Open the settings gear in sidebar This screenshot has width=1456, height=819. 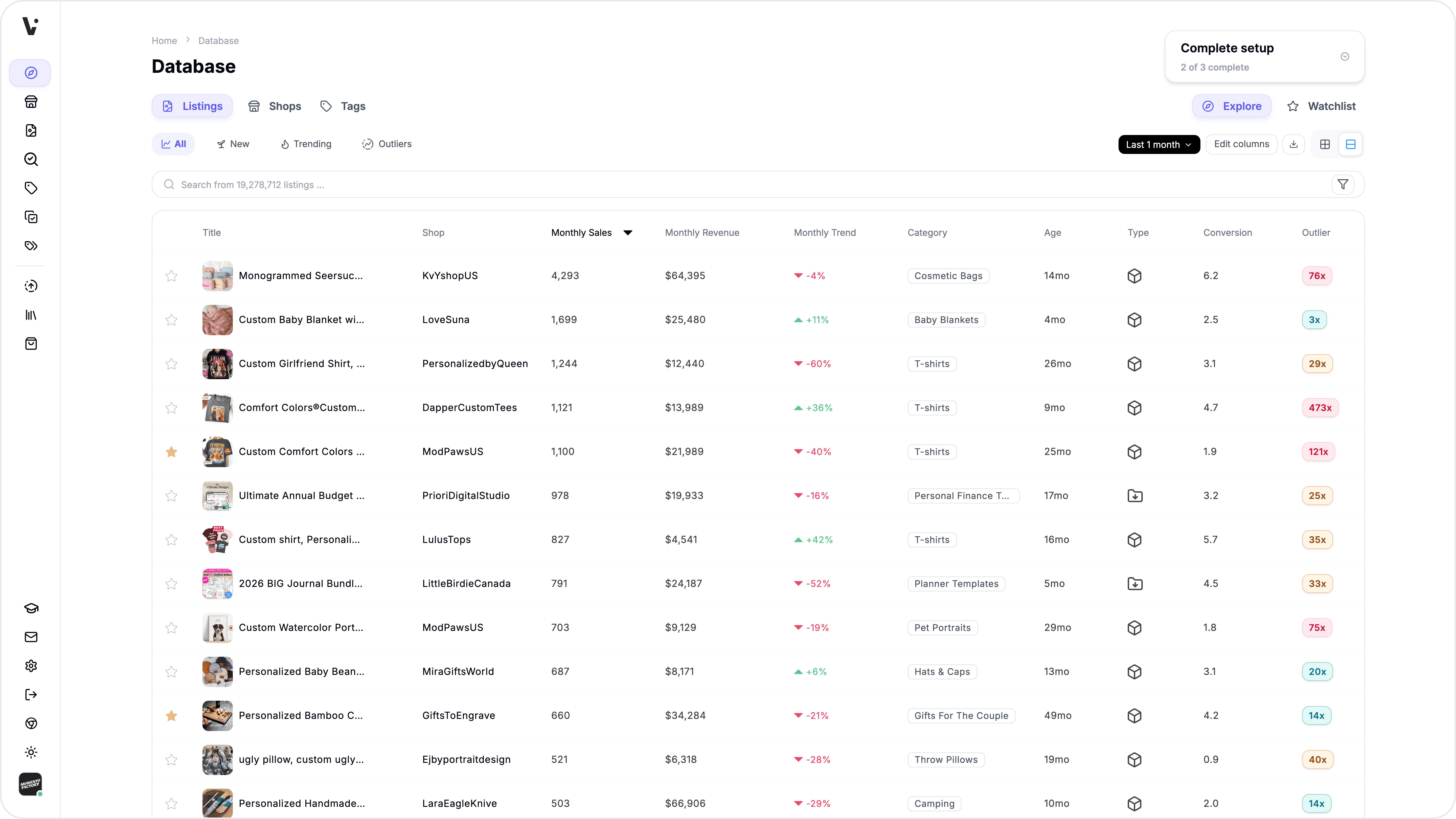(x=31, y=666)
